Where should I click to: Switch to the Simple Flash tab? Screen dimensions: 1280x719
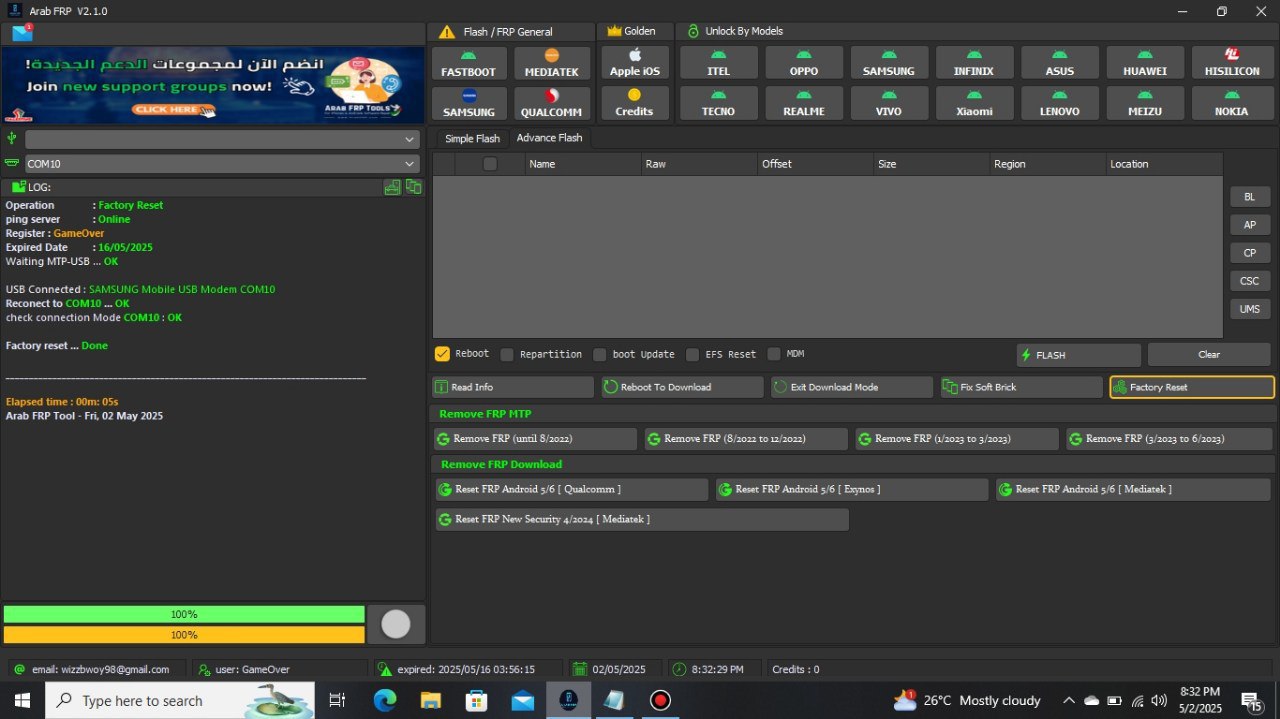point(472,138)
